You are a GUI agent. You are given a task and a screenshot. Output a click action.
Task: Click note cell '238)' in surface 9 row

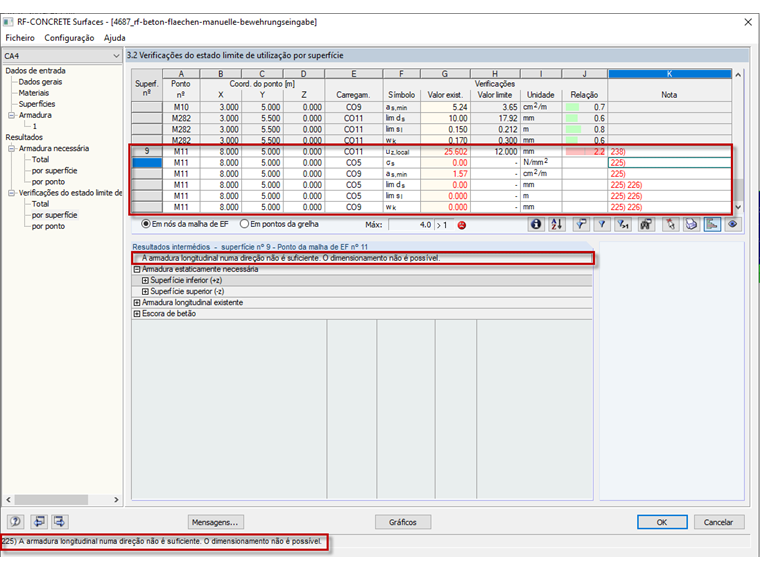coord(669,152)
